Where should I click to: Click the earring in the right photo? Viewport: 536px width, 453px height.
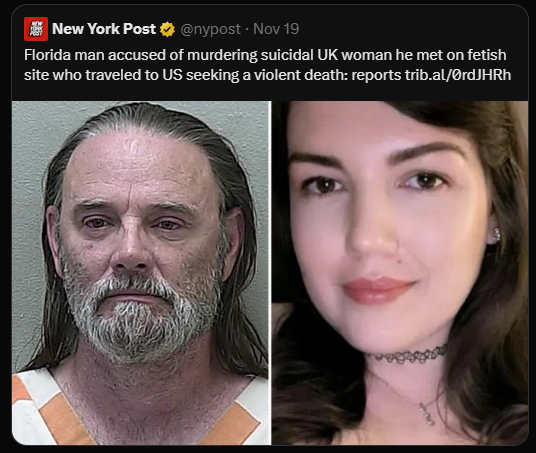[x=496, y=235]
